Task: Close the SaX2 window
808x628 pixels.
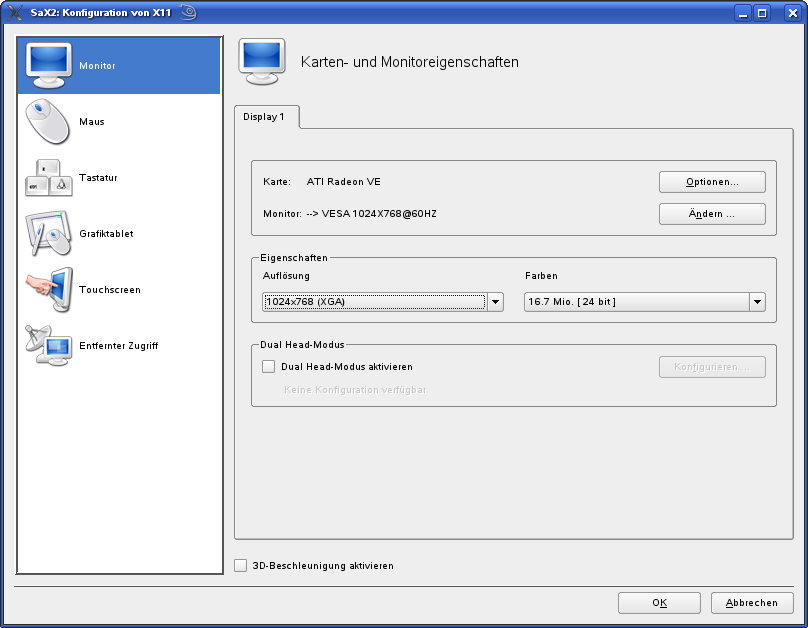Action: 793,13
